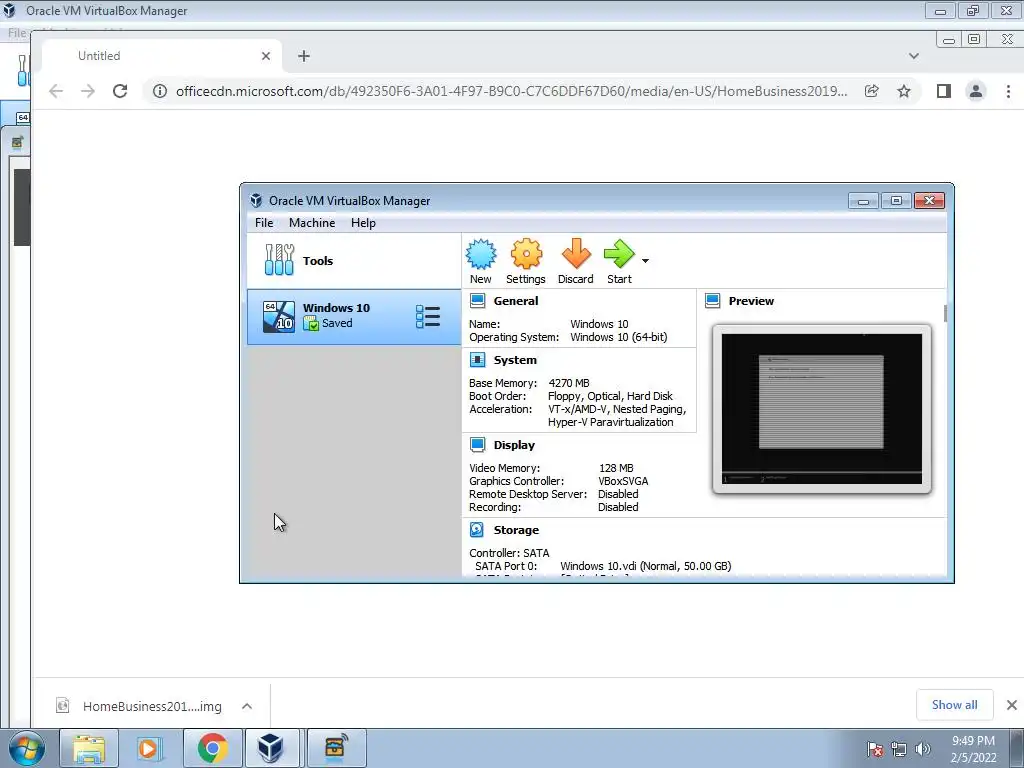
Task: Reload the Chrome page
Action: coord(120,91)
